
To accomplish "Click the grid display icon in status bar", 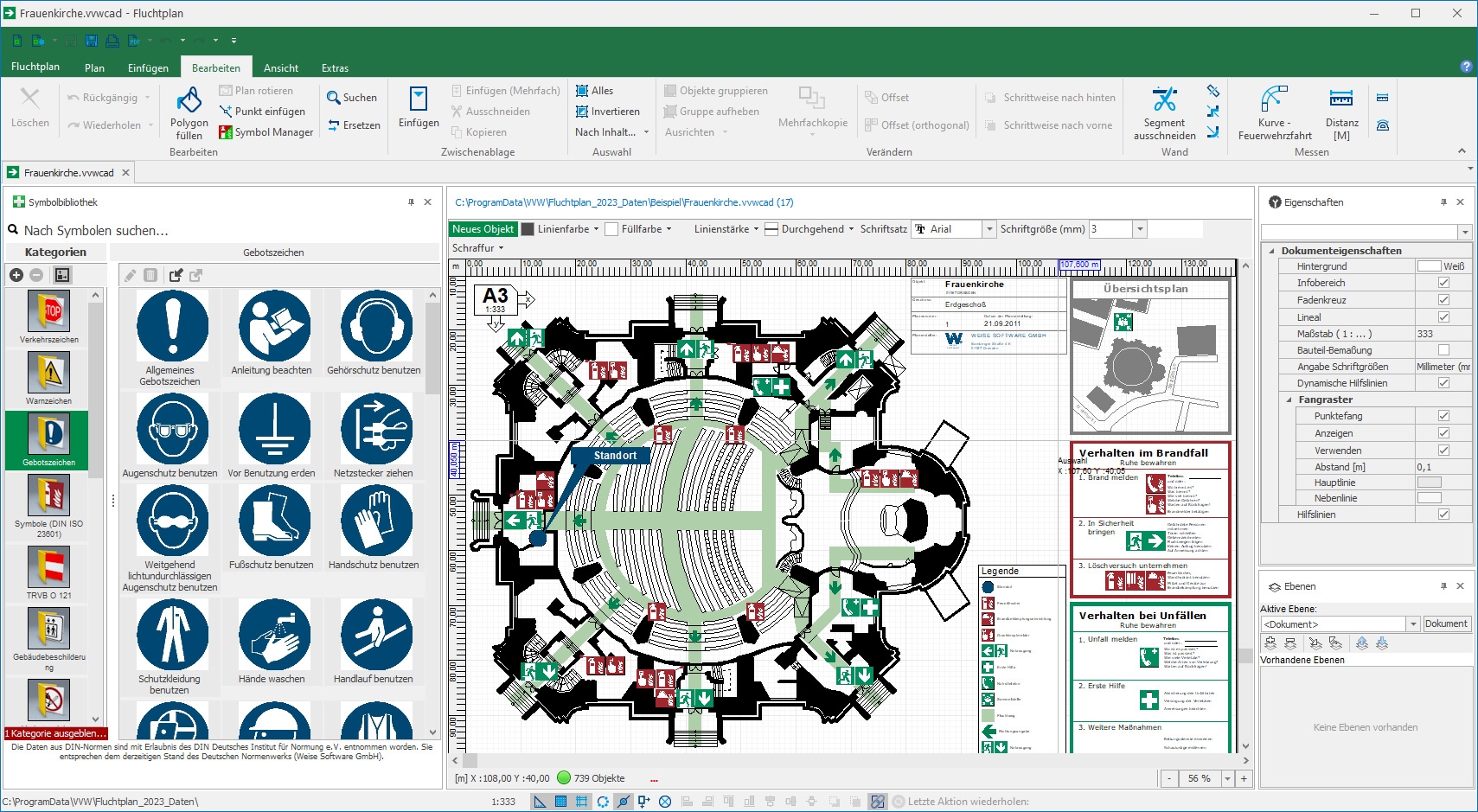I will click(581, 802).
